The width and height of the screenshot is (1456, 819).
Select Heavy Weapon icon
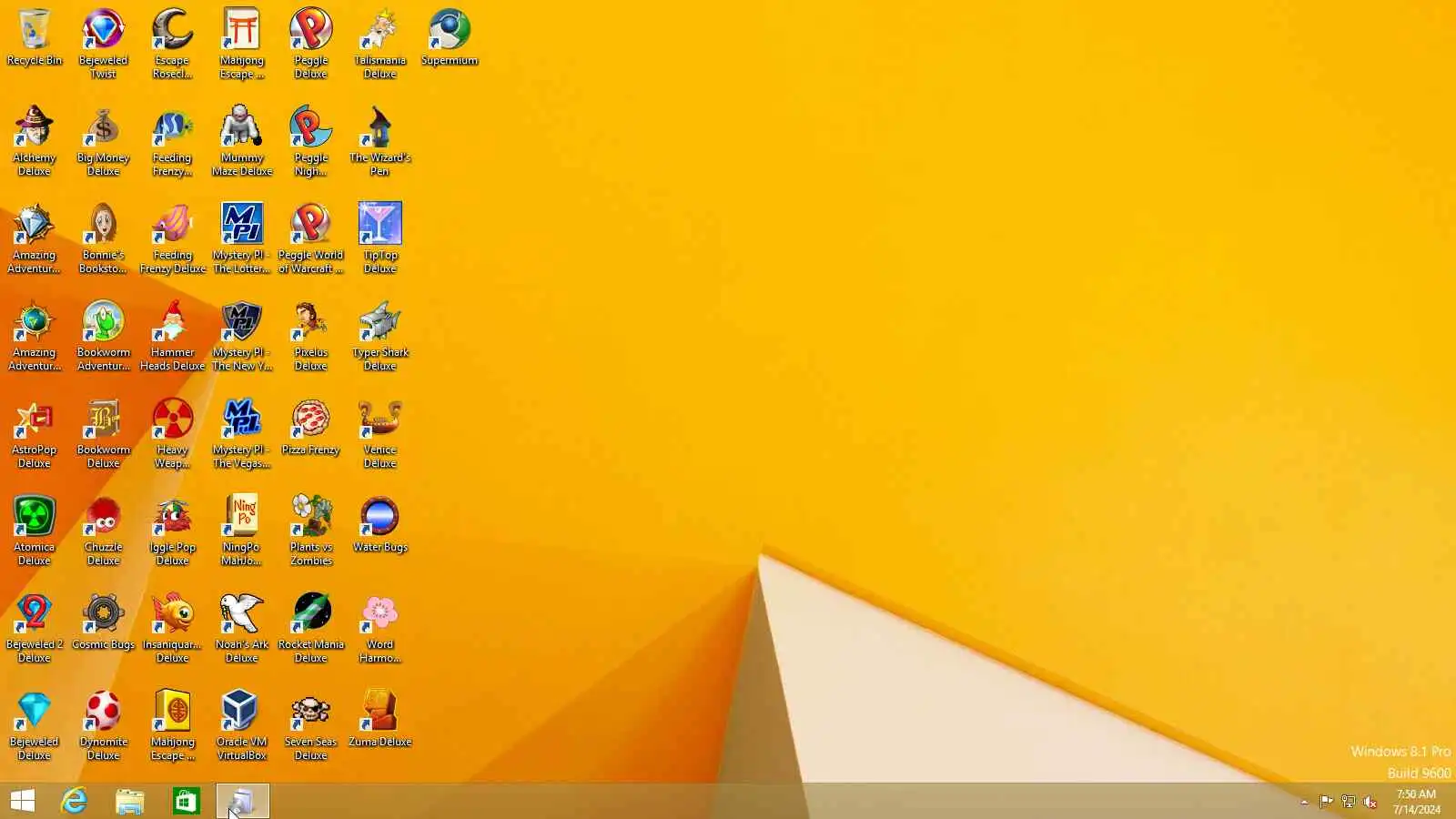click(x=173, y=433)
